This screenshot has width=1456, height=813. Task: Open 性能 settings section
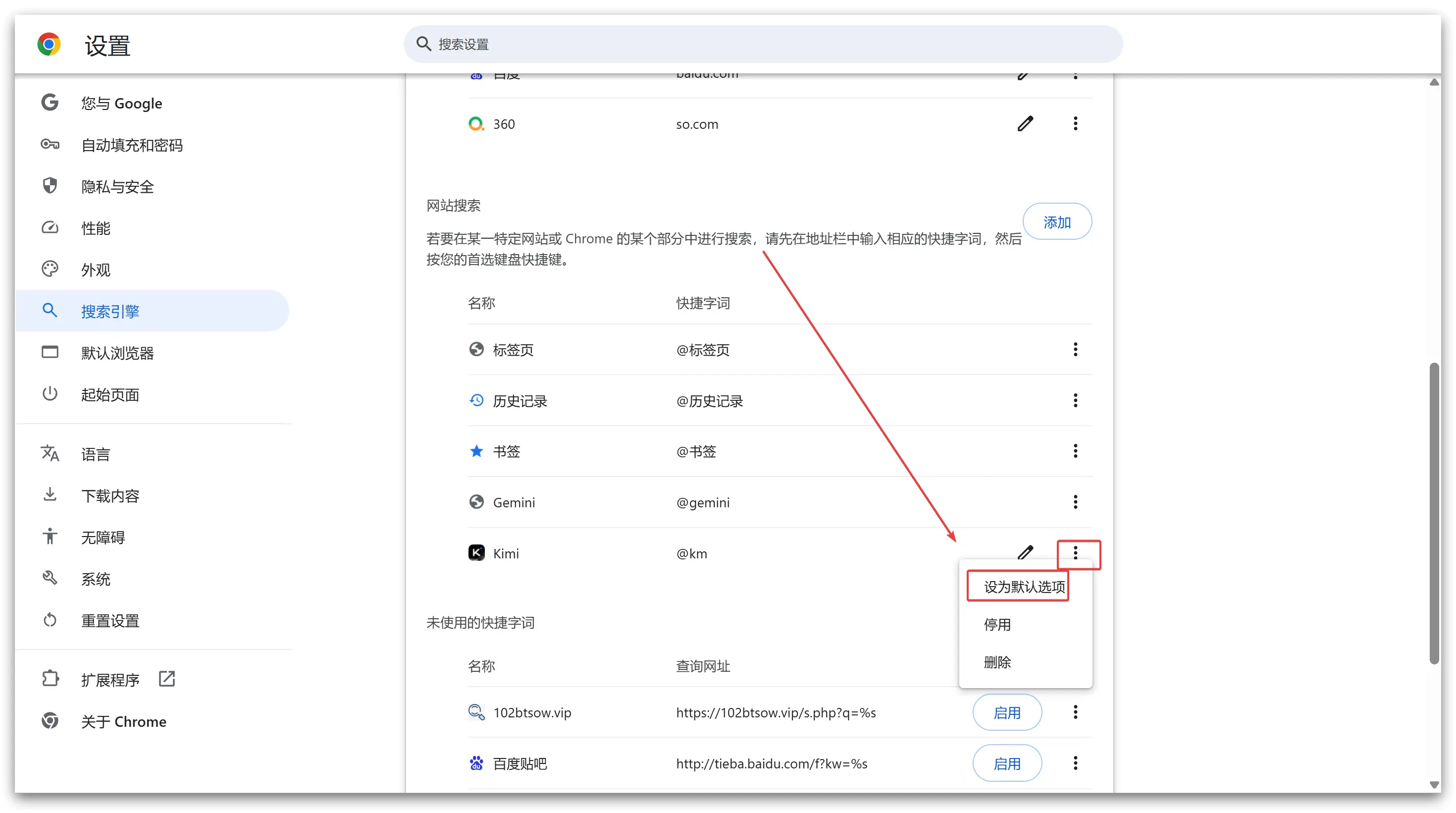[153, 228]
